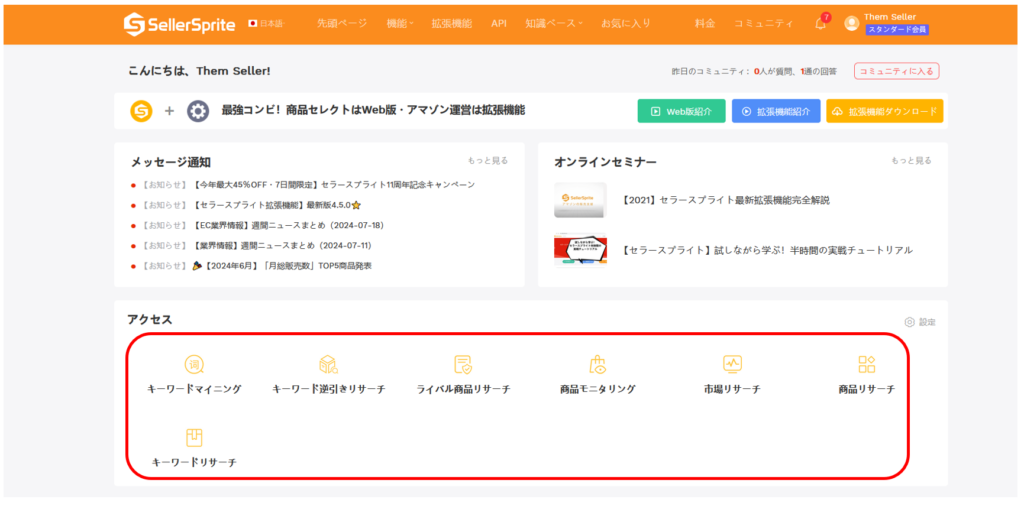
Task: Open the キーワード逆引きリサーチ icon
Action: (328, 365)
